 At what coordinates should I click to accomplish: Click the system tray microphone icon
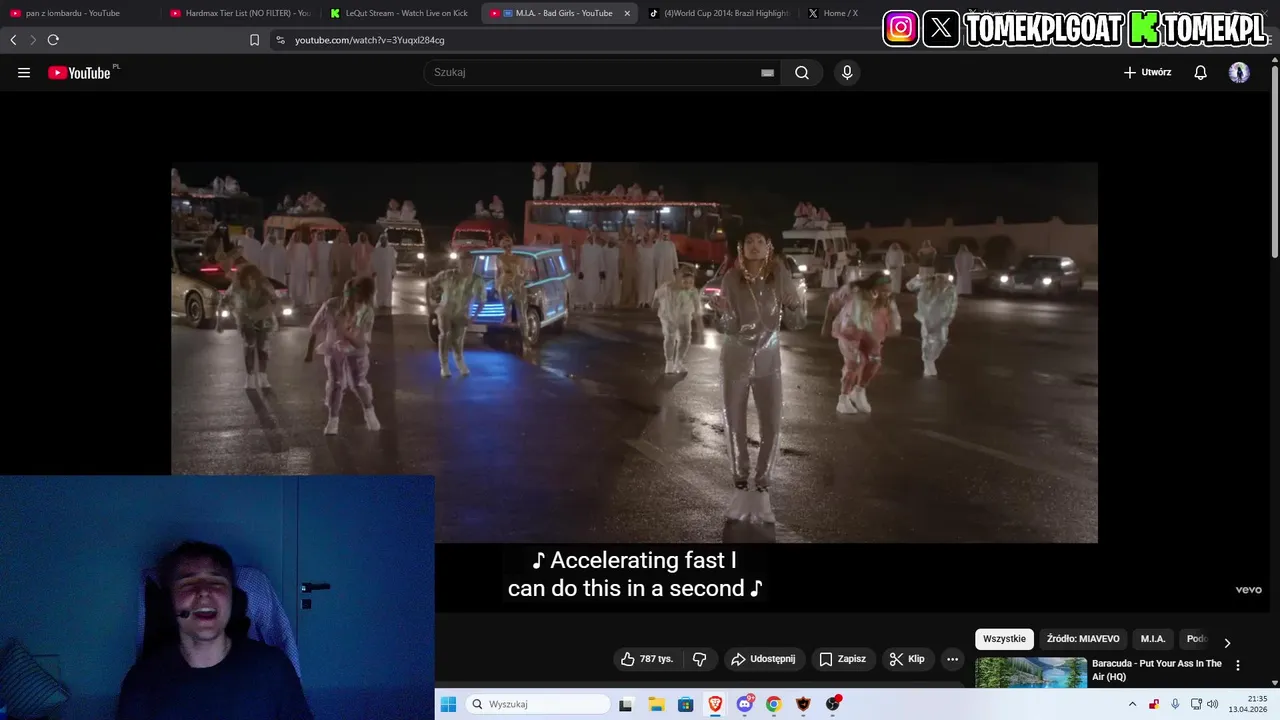[1175, 704]
